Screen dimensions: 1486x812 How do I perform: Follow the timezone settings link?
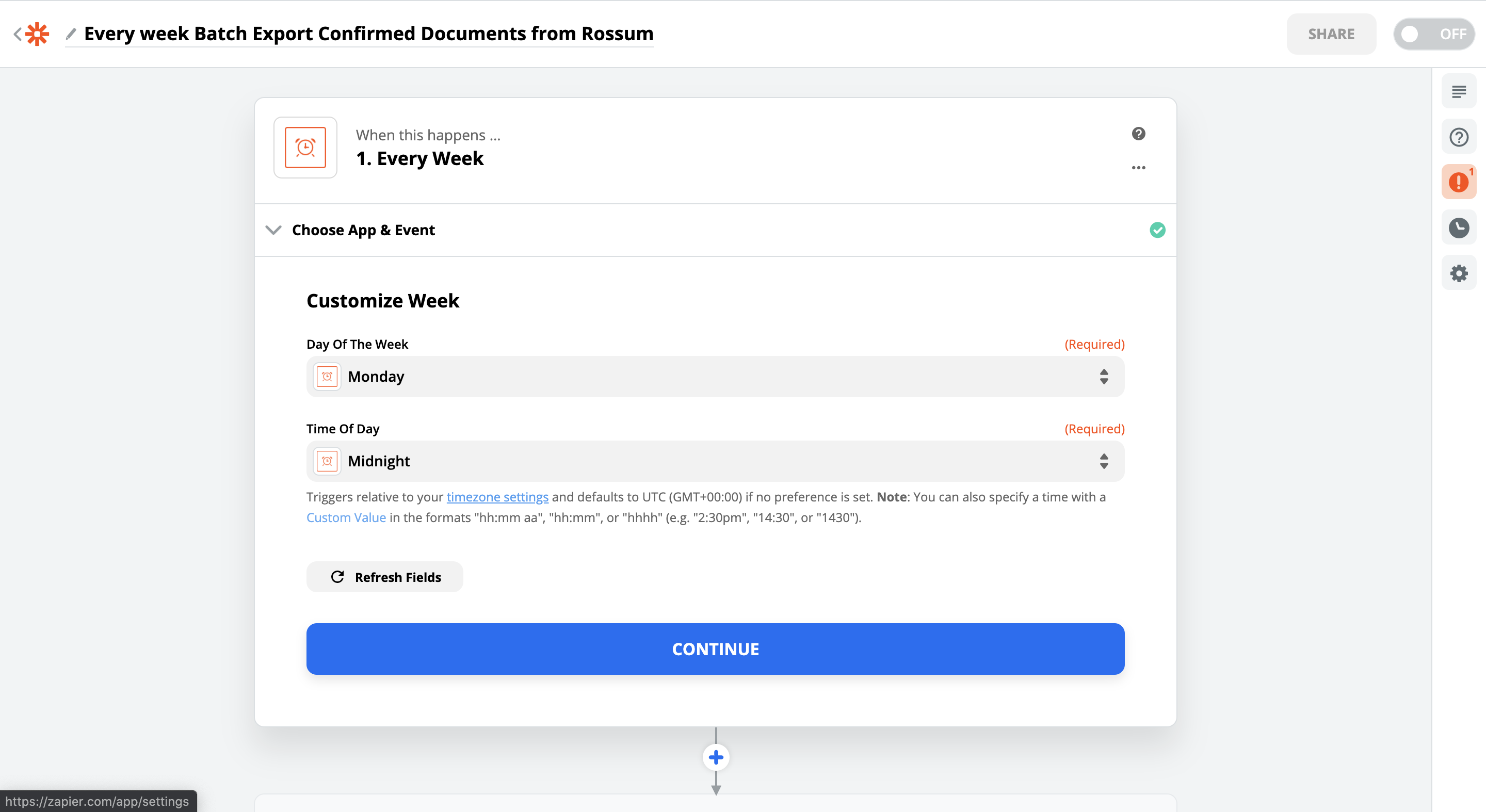click(x=497, y=497)
